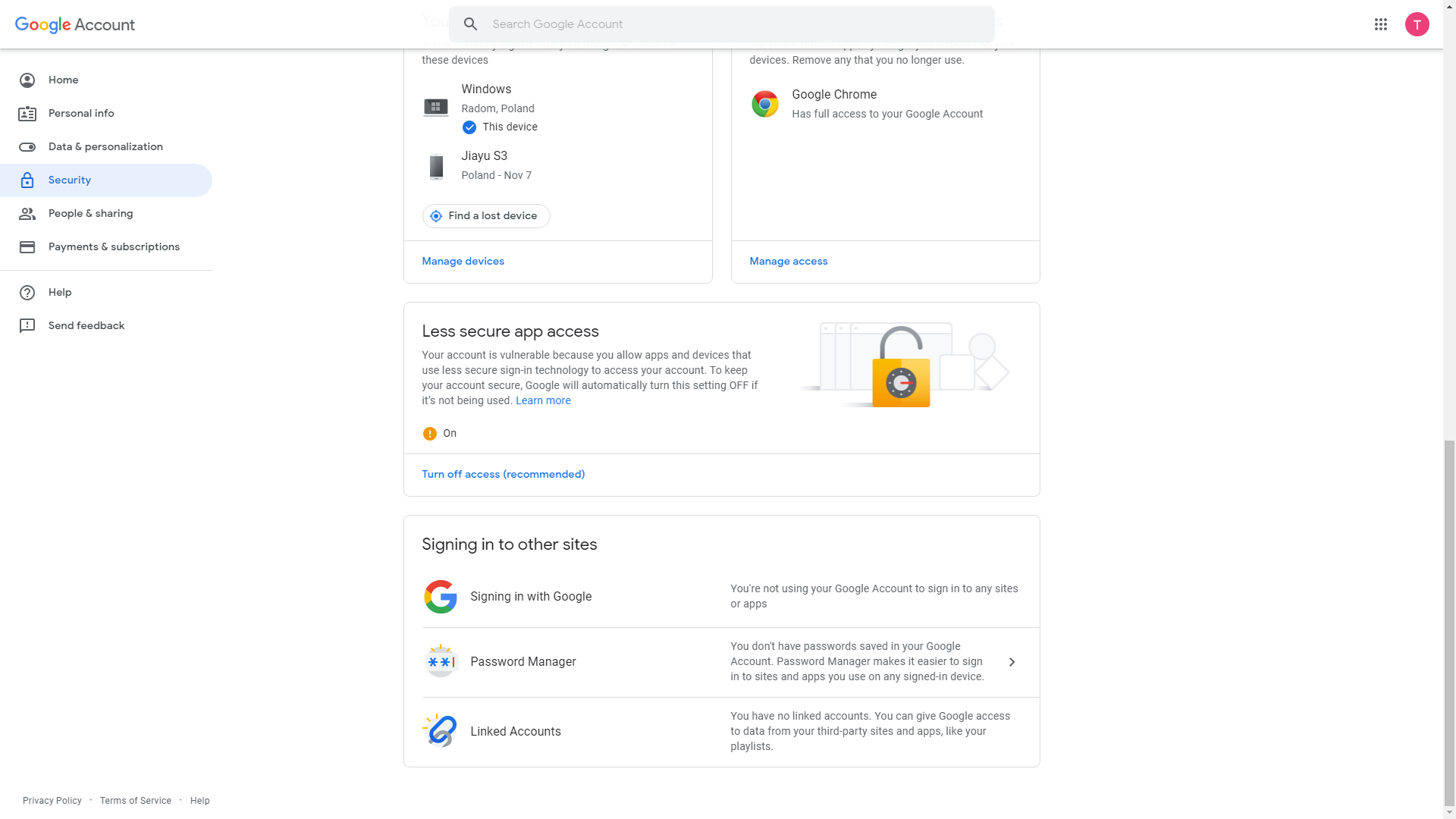The width and height of the screenshot is (1456, 819).
Task: Click the Security lock icon
Action: pyautogui.click(x=27, y=180)
